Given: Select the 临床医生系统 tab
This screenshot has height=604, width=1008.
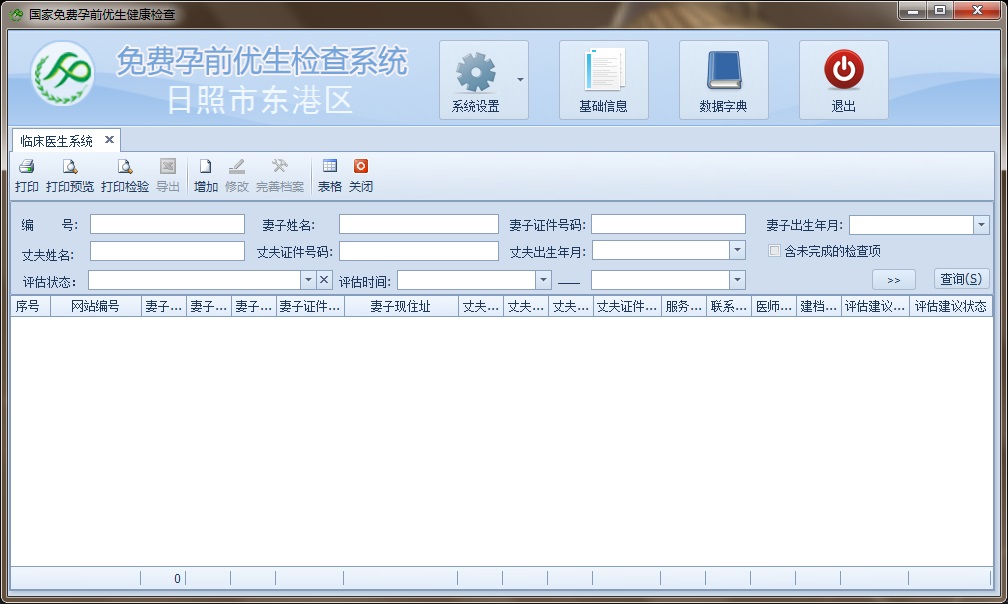Looking at the screenshot, I should [x=57, y=141].
